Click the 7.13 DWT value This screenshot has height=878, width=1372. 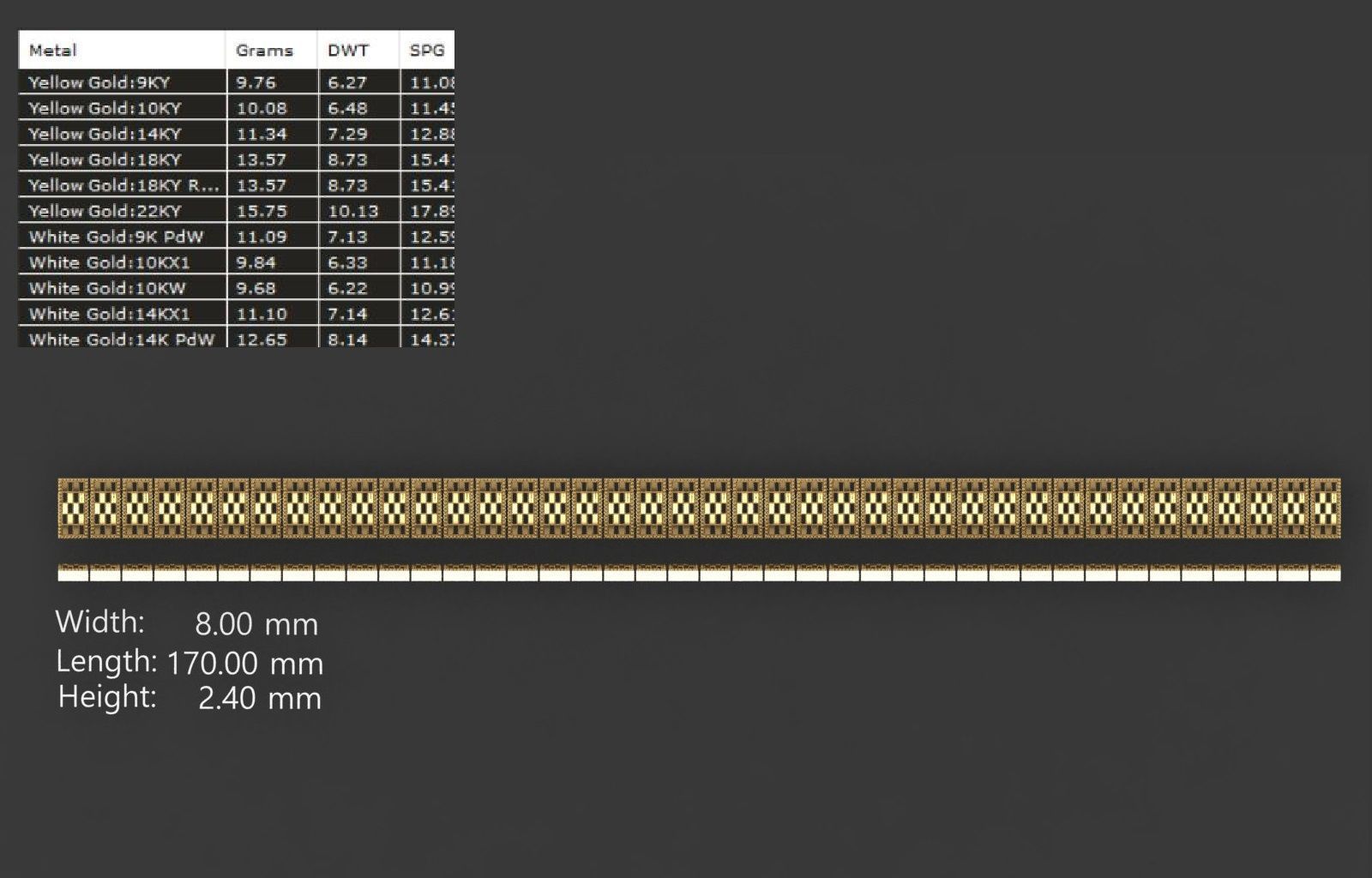347,237
